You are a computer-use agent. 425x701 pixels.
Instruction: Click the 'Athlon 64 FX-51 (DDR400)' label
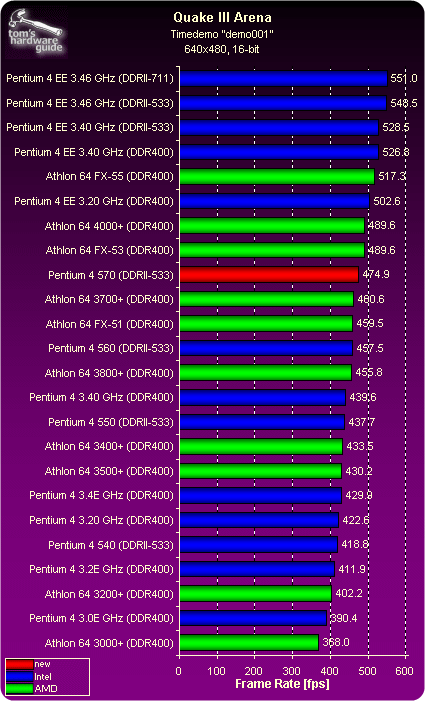click(x=109, y=324)
